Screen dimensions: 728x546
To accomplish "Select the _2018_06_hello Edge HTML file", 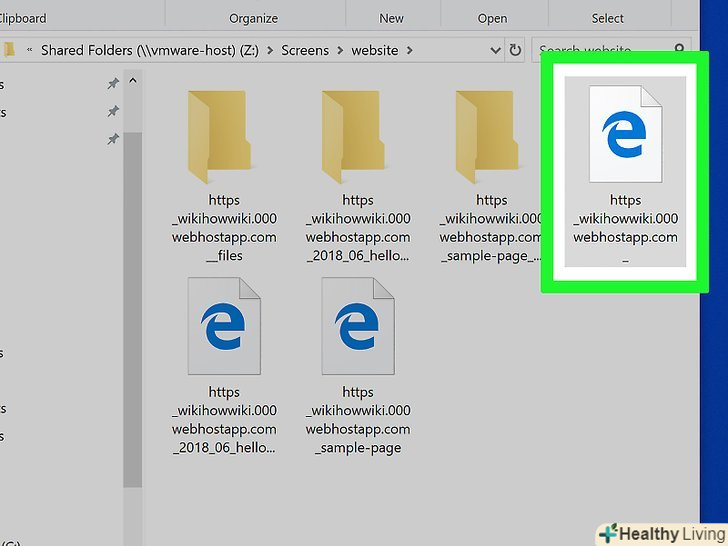I will coord(224,326).
